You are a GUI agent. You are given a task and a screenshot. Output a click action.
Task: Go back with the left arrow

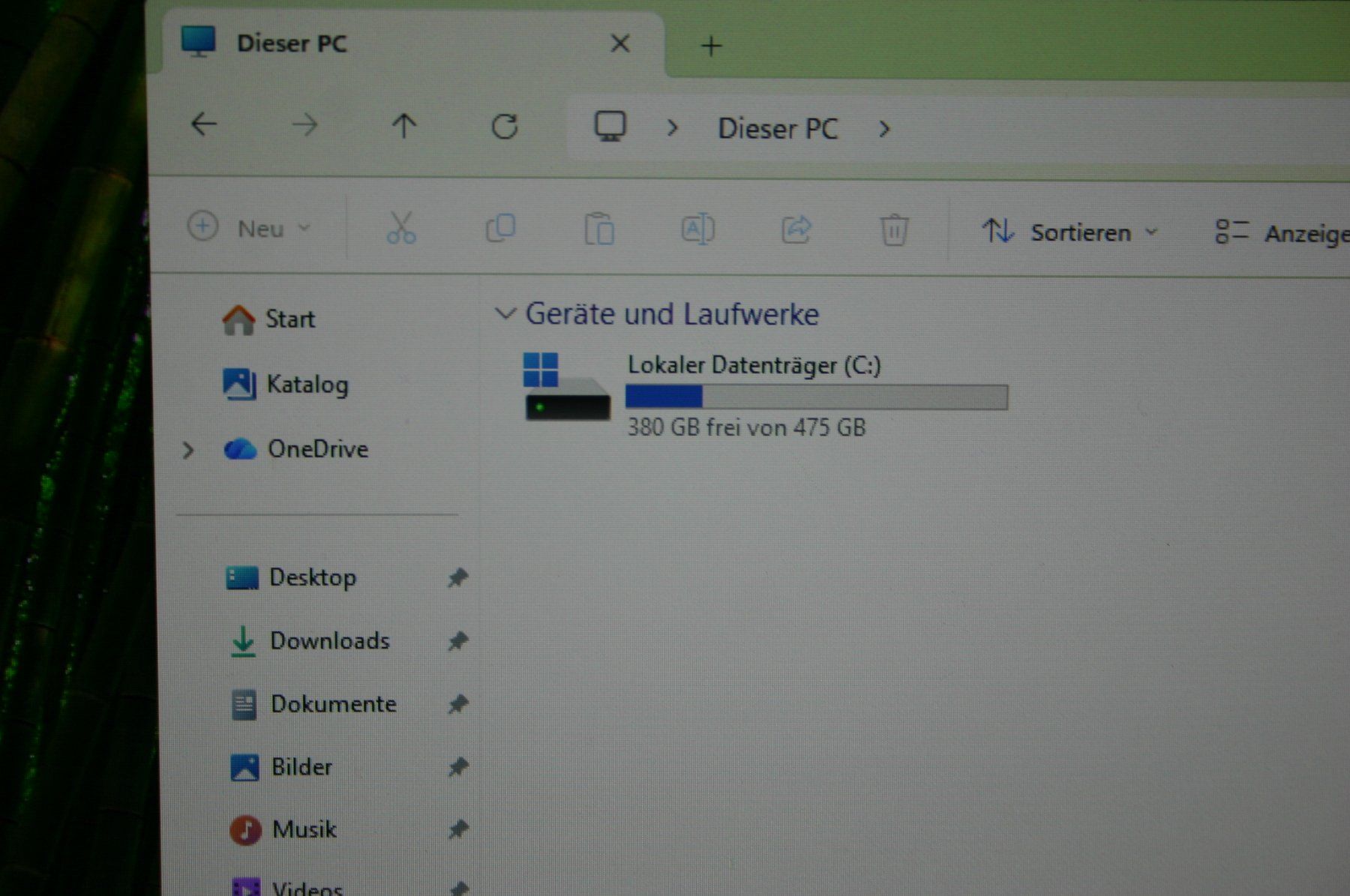(x=204, y=124)
